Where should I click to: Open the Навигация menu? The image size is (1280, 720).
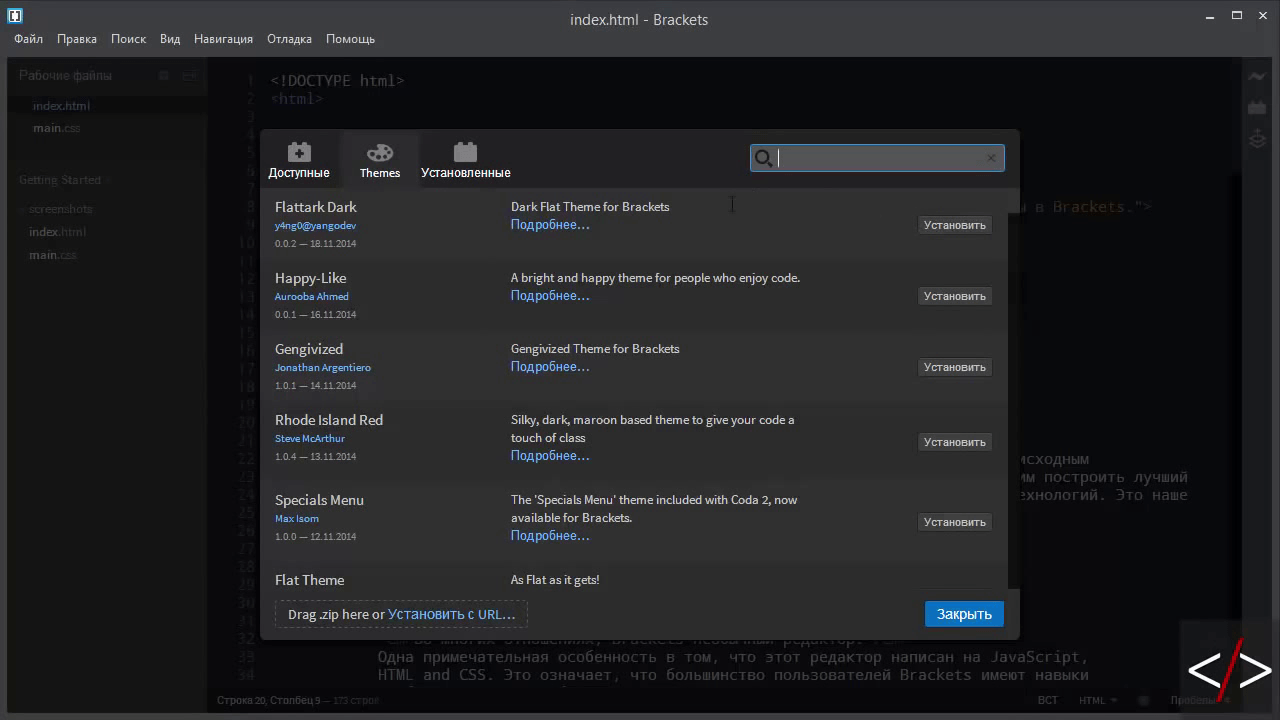(223, 39)
